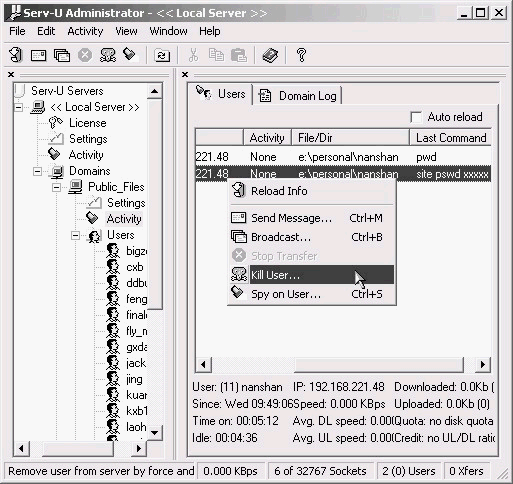Enable the Auto reload checkbox
This screenshot has width=513, height=484.
tap(416, 117)
